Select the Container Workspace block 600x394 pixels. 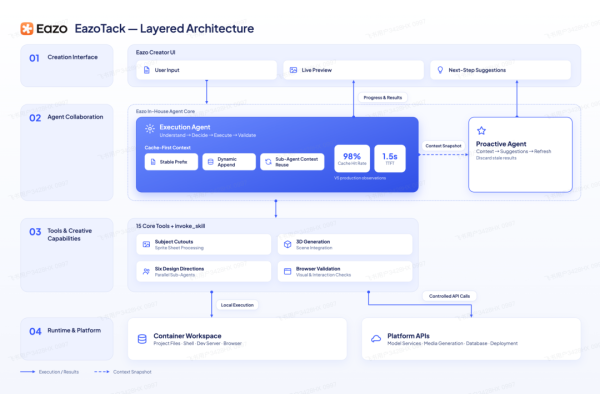pyautogui.click(x=237, y=339)
